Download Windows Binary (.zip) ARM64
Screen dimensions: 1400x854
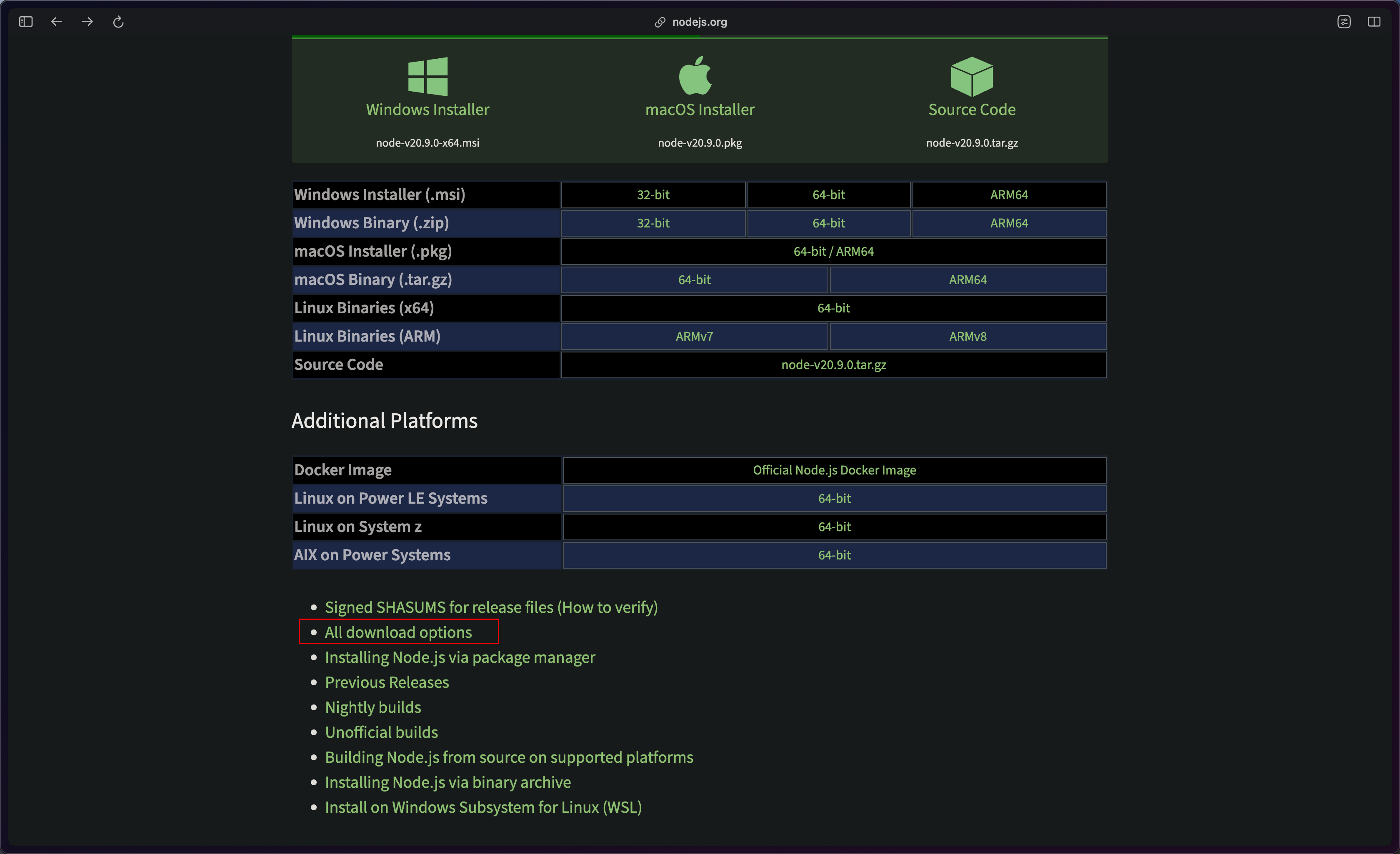click(x=1008, y=223)
